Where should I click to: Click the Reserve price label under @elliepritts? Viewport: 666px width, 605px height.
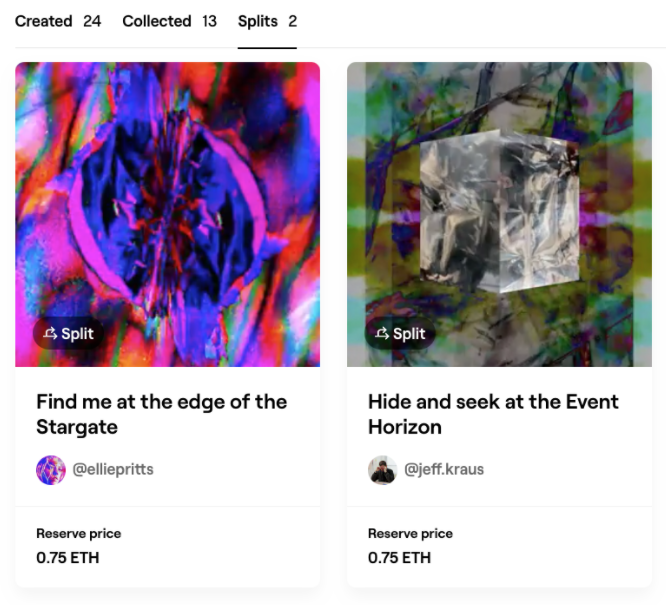click(x=78, y=534)
